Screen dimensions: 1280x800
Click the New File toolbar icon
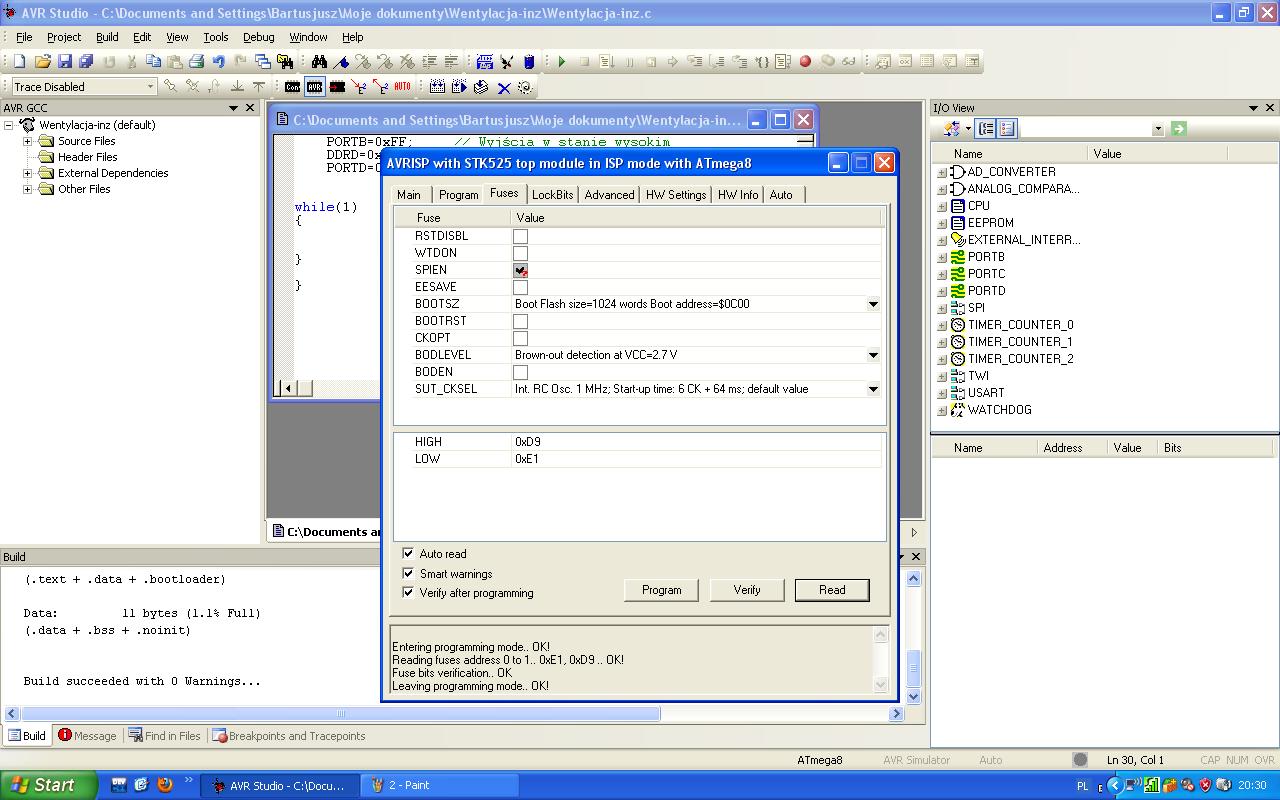pos(19,61)
